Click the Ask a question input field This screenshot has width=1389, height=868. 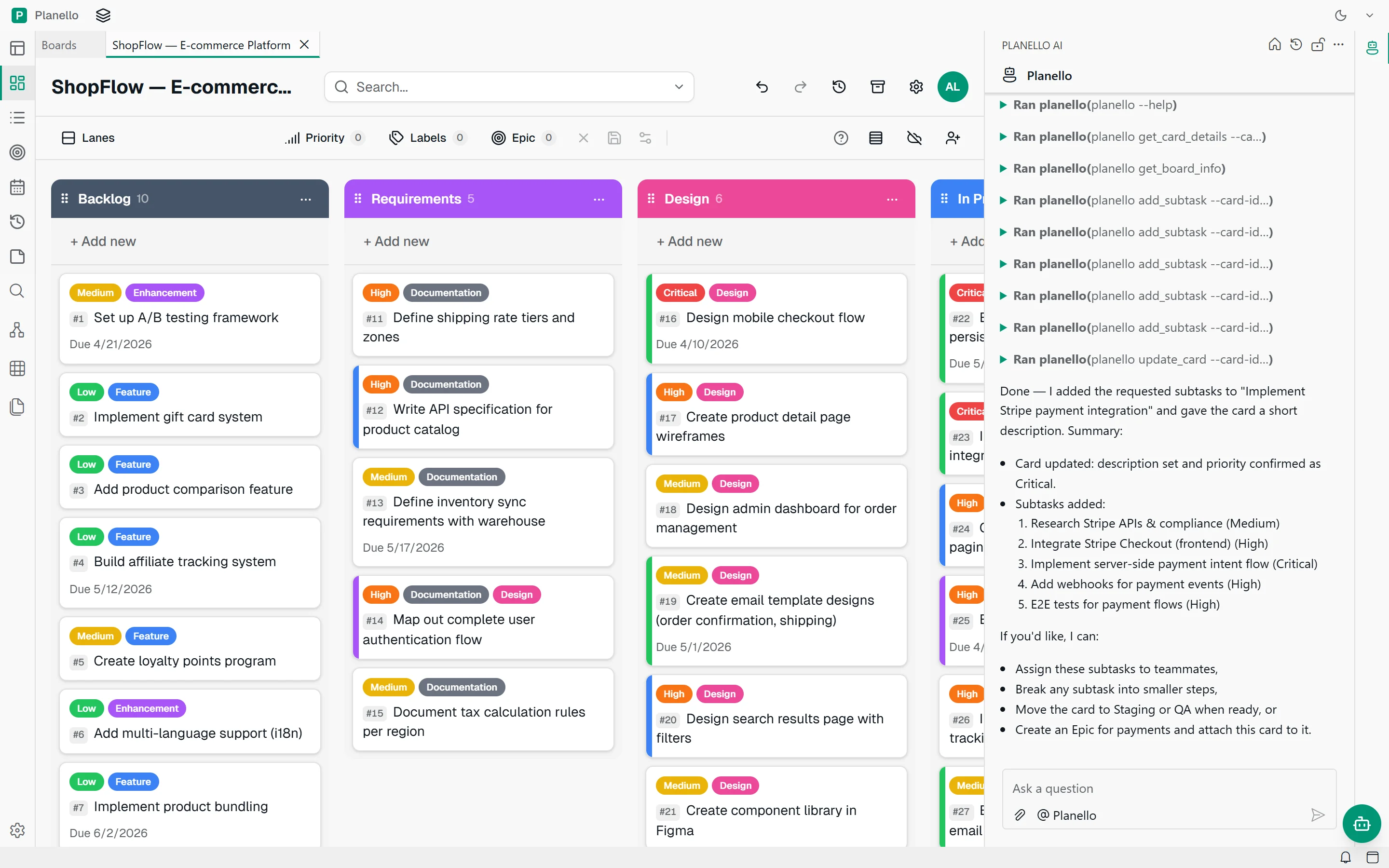(x=1169, y=788)
